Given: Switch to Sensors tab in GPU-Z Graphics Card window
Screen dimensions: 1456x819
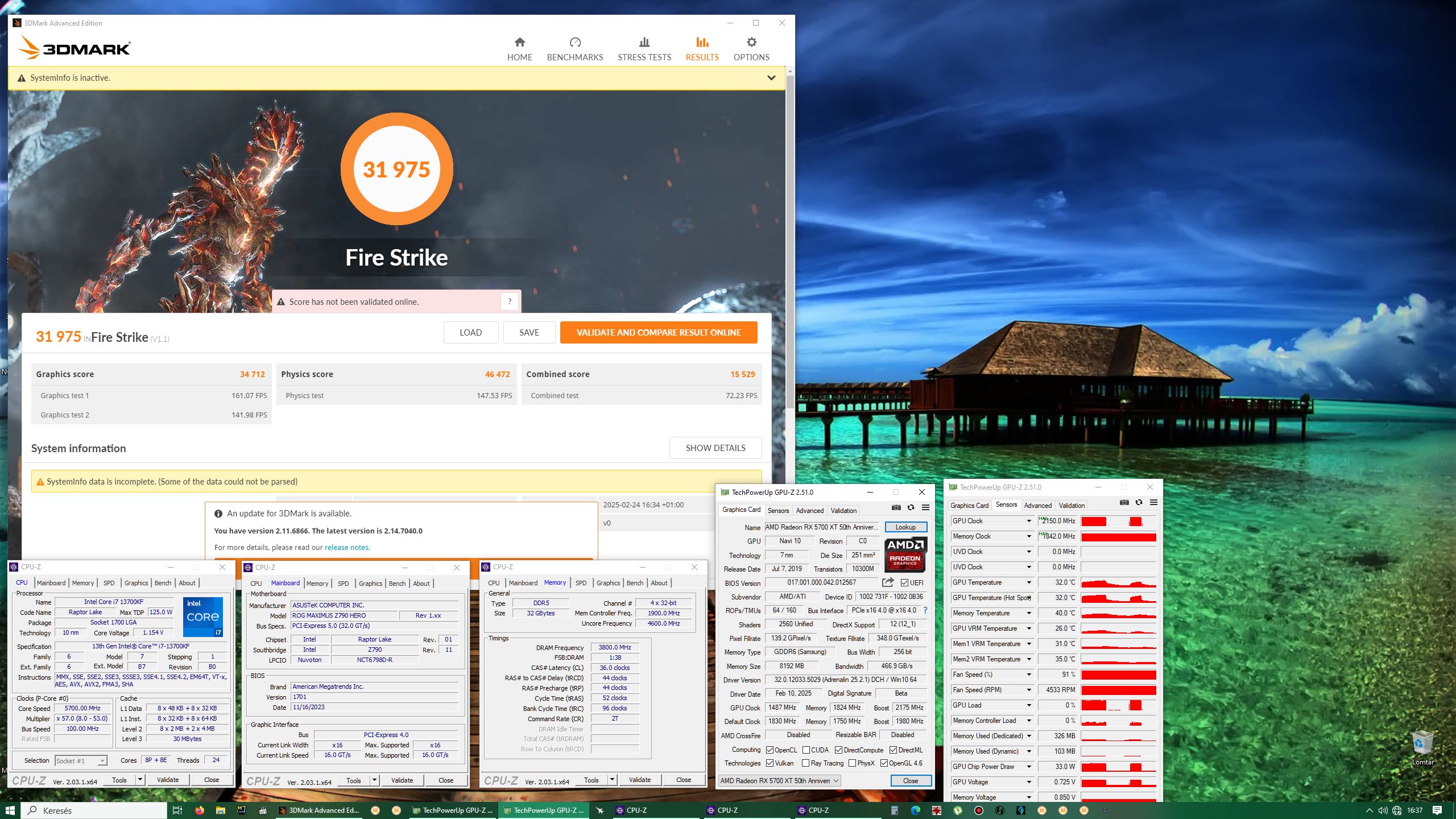Looking at the screenshot, I should click(x=777, y=511).
